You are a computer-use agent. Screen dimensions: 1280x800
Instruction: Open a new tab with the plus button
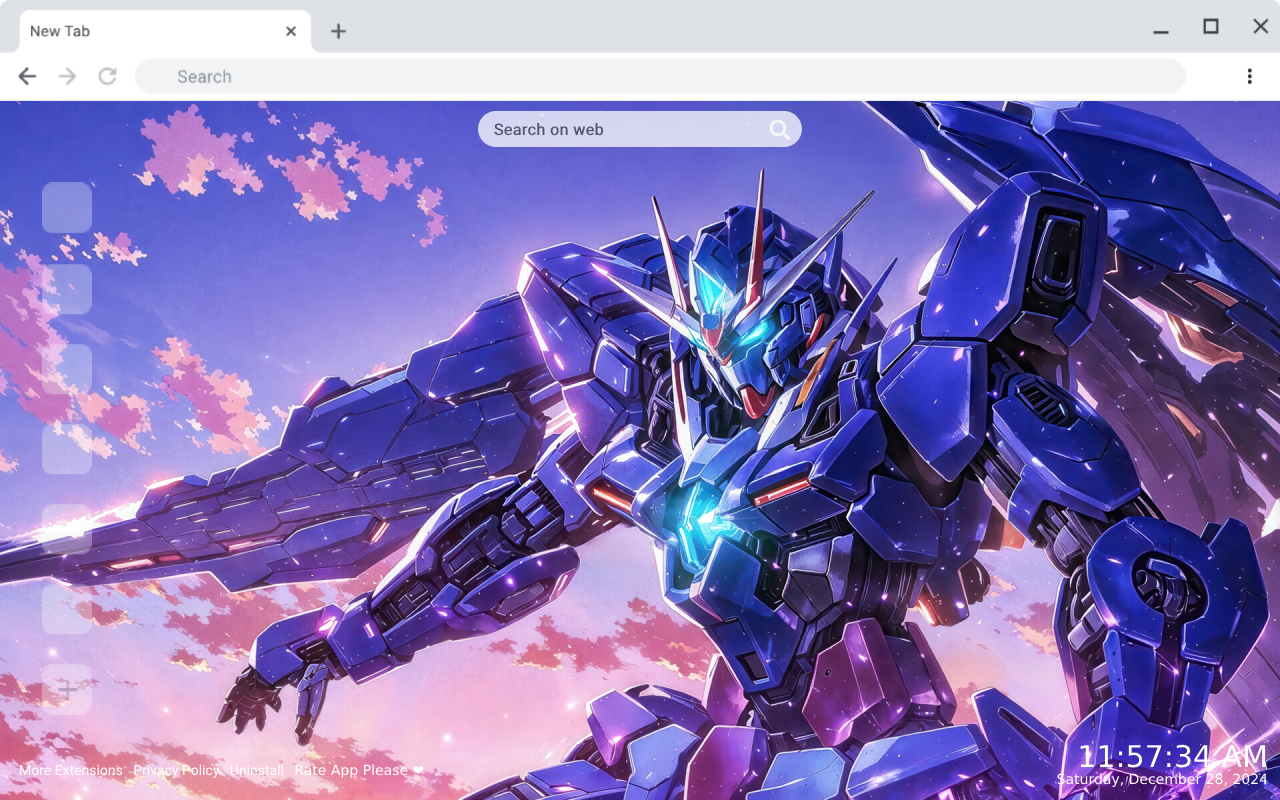(338, 31)
